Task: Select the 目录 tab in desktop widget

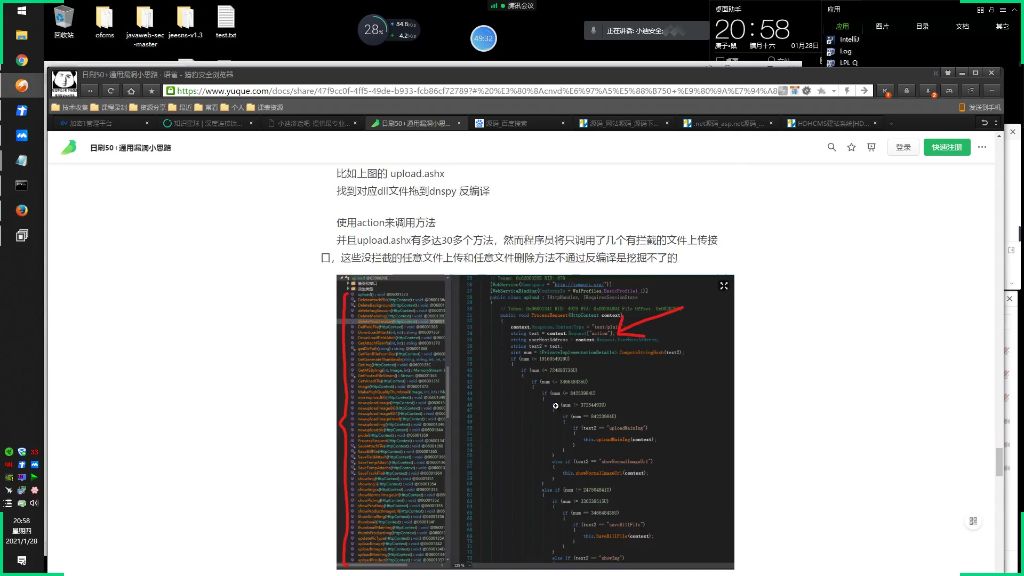Action: [922, 26]
